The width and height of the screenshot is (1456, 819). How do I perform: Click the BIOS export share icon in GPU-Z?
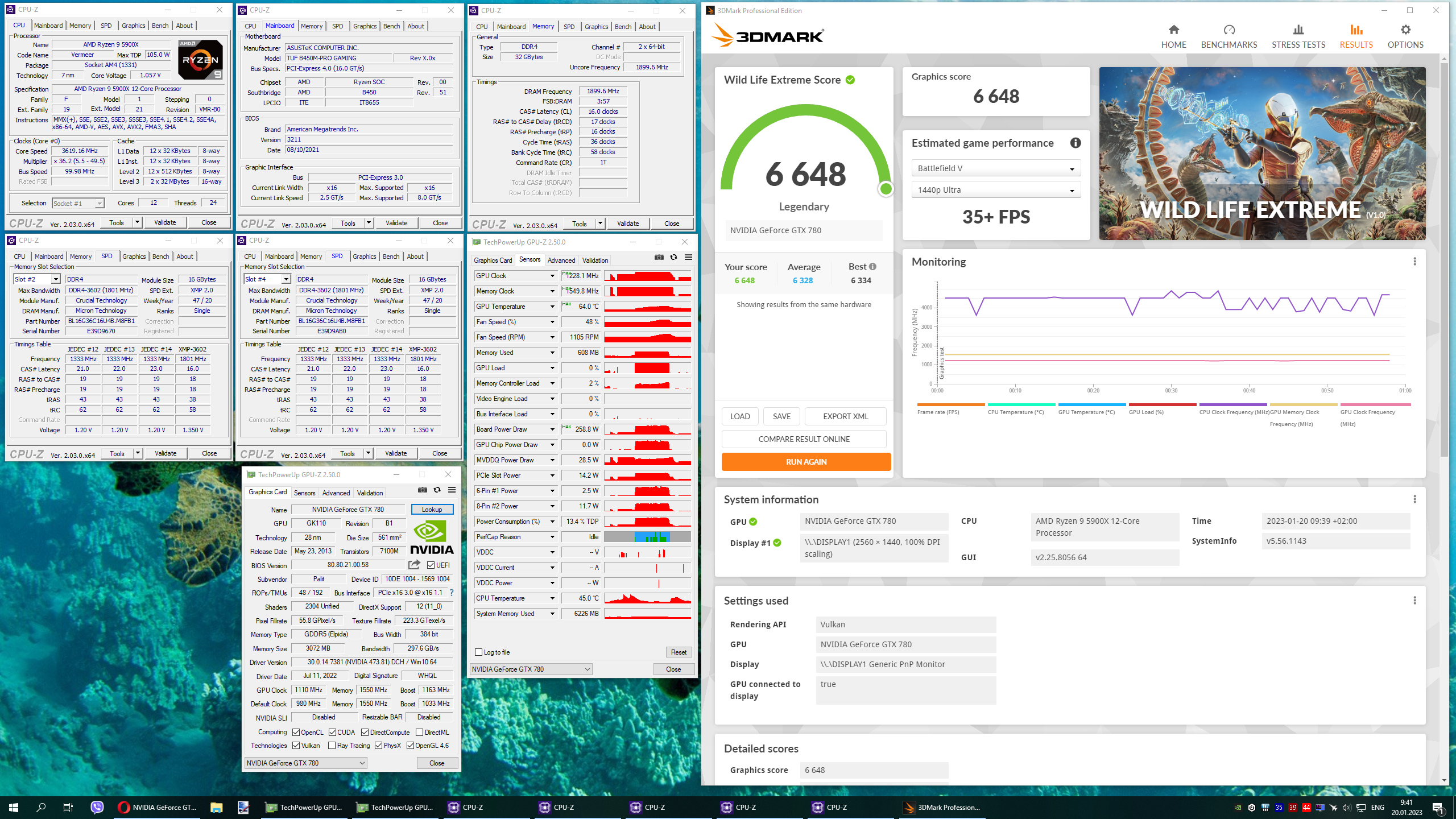[x=414, y=565]
